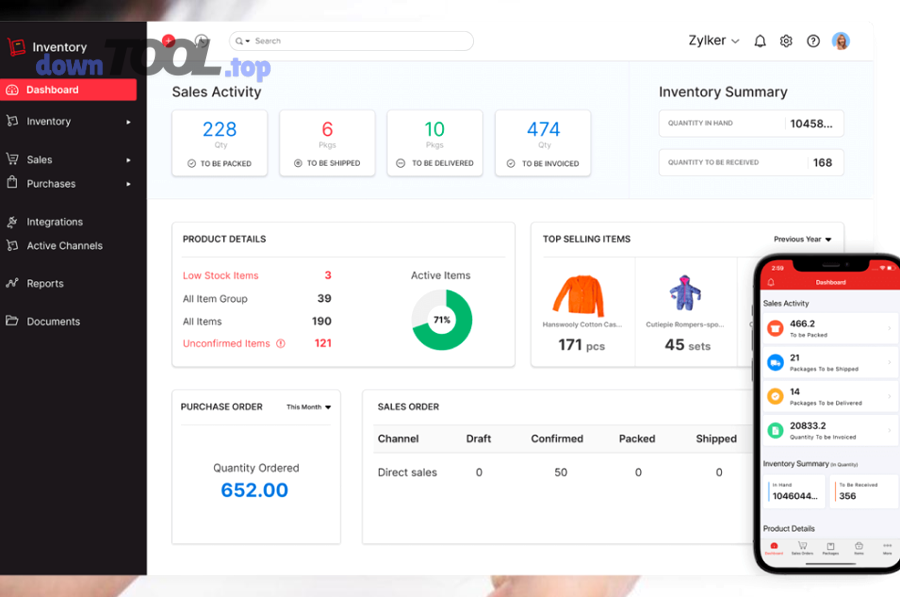Click the Zoho Inventory logo icon

(16, 47)
